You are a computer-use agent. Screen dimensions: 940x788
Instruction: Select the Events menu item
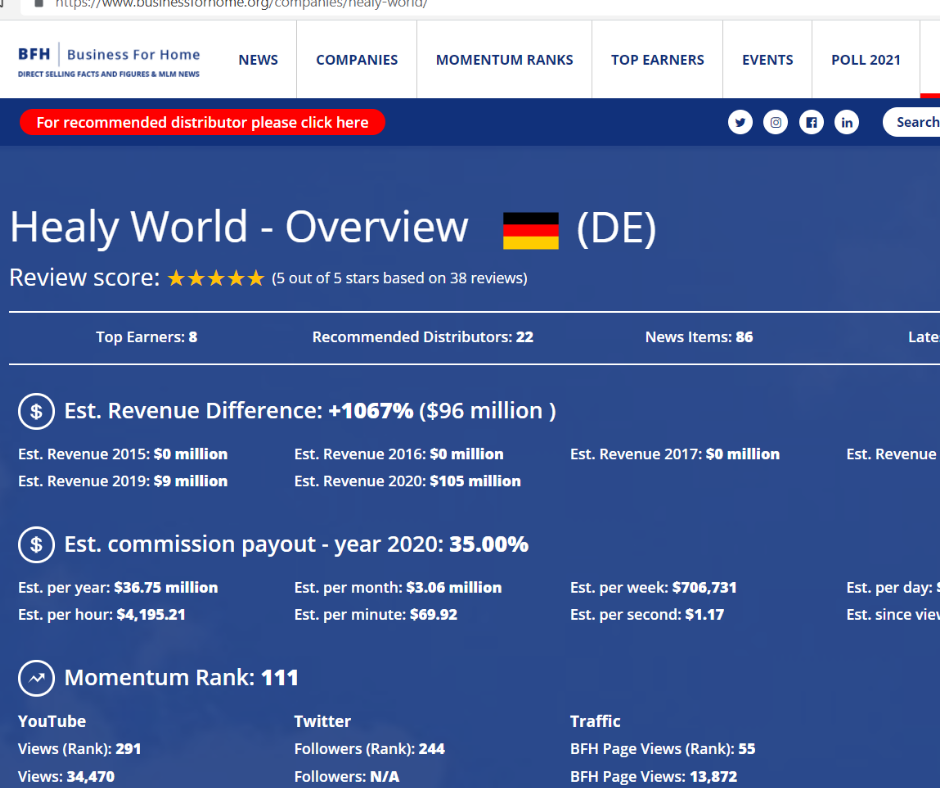[767, 60]
